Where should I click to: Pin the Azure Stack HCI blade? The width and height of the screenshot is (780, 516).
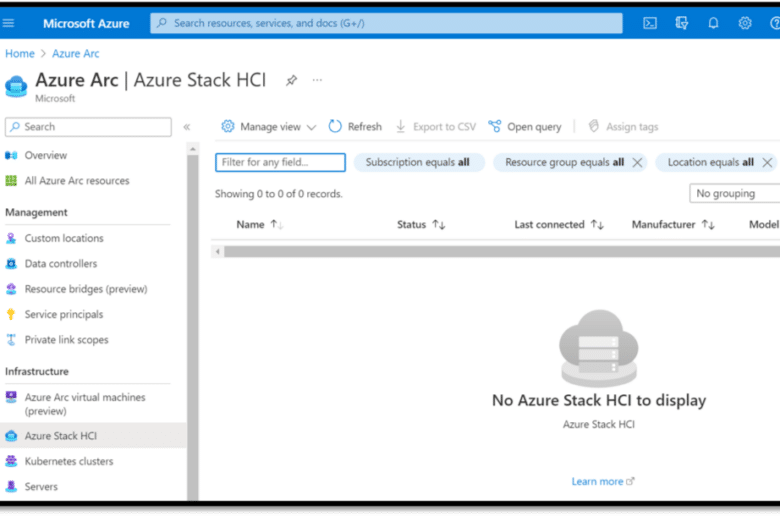[292, 80]
